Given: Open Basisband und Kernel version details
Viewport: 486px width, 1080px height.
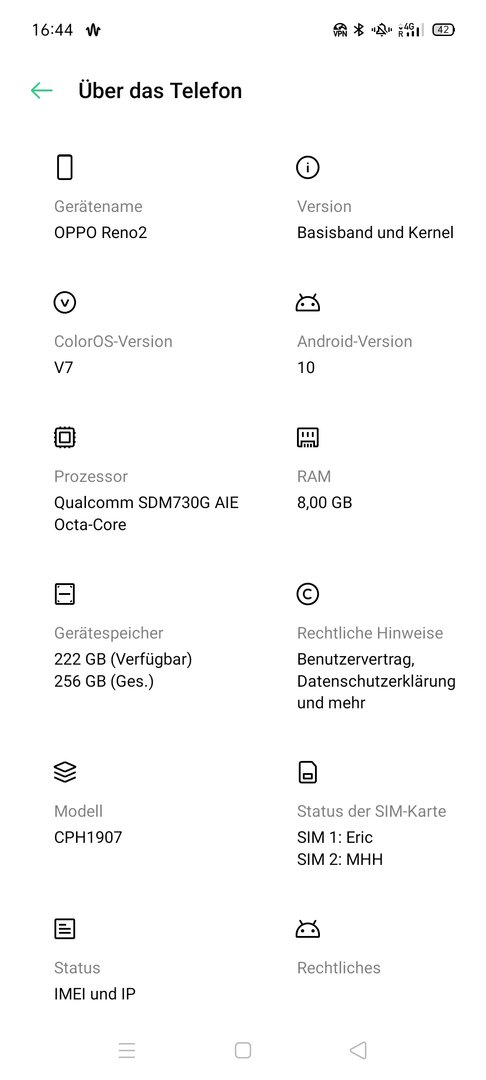Looking at the screenshot, I should [x=375, y=233].
